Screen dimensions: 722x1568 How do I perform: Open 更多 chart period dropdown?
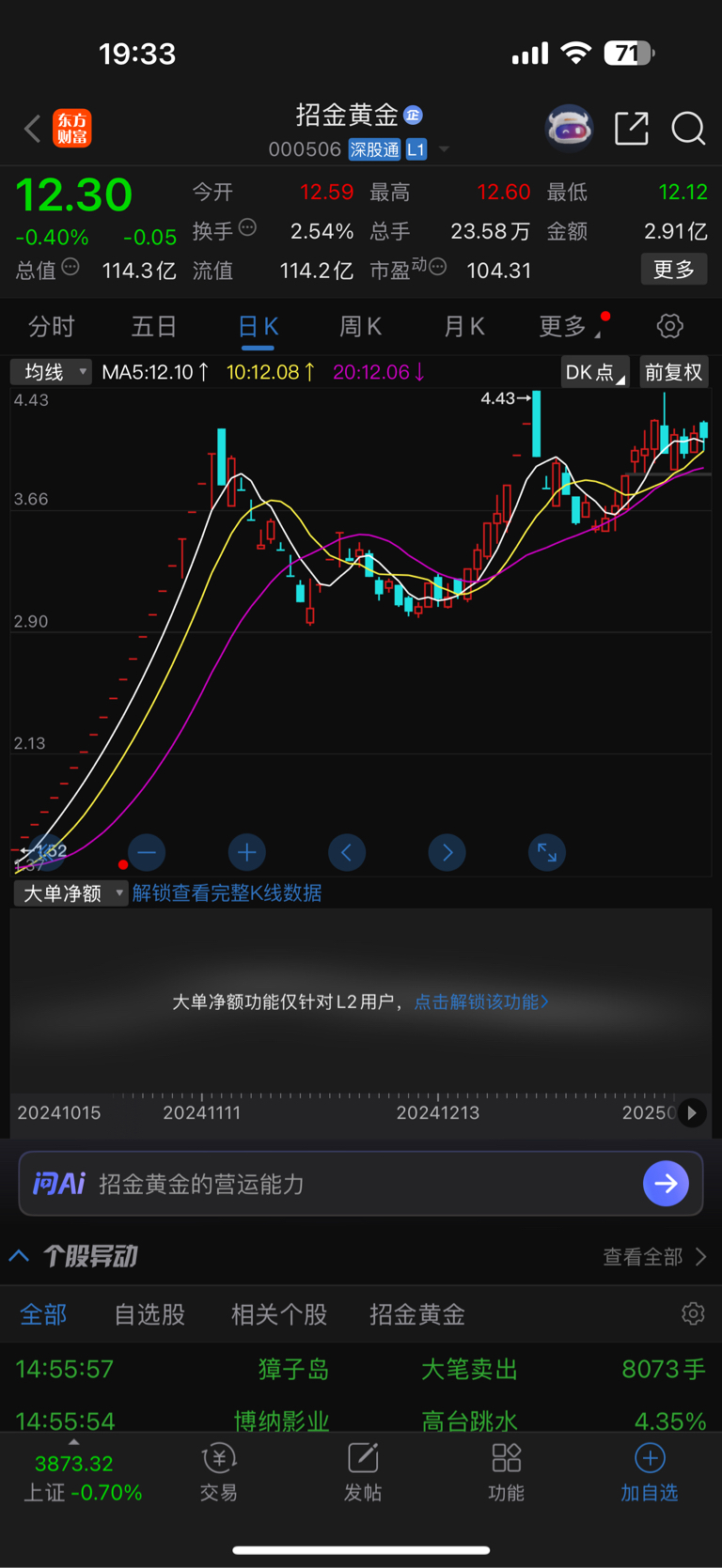click(568, 326)
